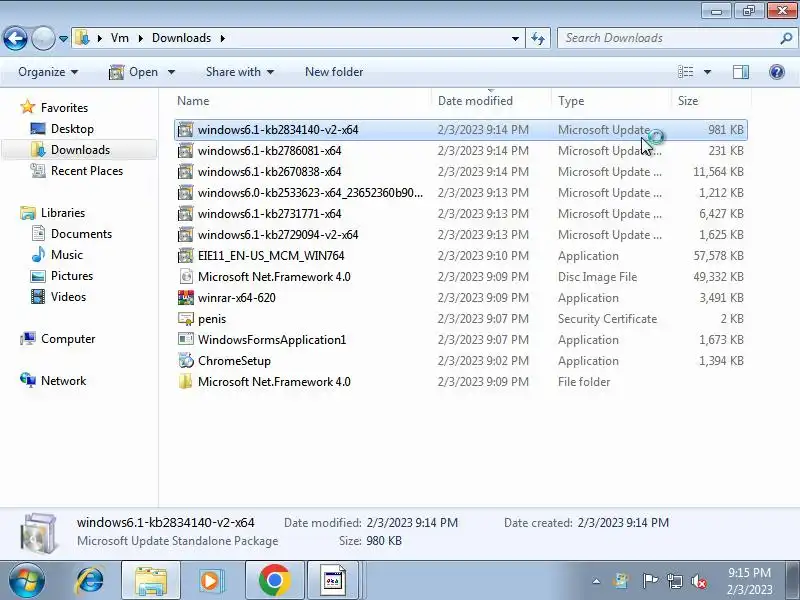Click the windows6.1-kb2834140-v2-x64 file icon

point(186,130)
